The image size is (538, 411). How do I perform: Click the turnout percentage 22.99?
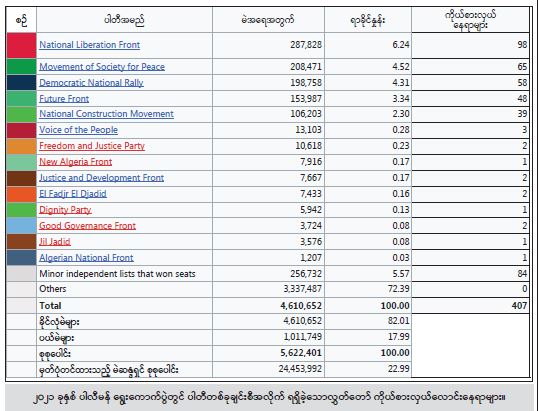coord(399,369)
